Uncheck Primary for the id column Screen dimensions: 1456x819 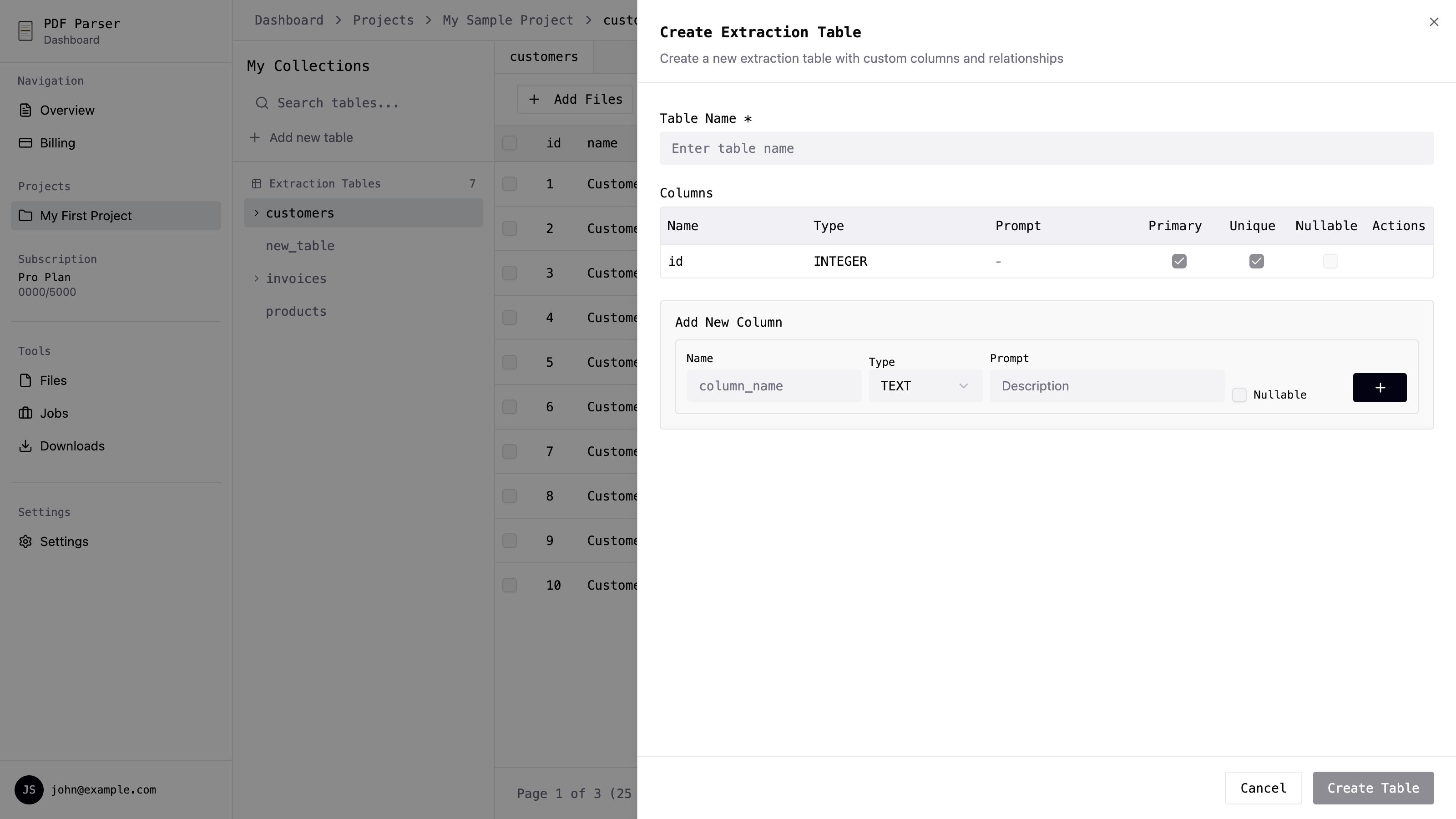[x=1179, y=261]
